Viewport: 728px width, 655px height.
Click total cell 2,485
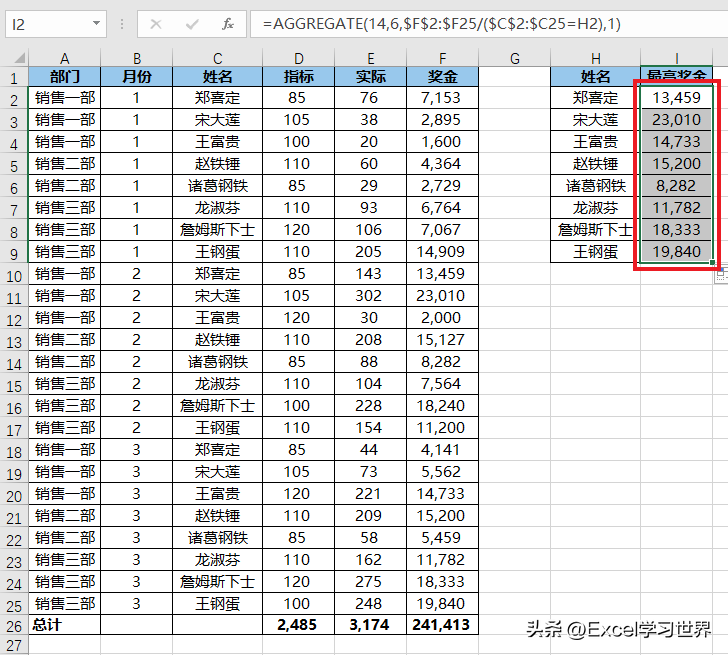[299, 625]
